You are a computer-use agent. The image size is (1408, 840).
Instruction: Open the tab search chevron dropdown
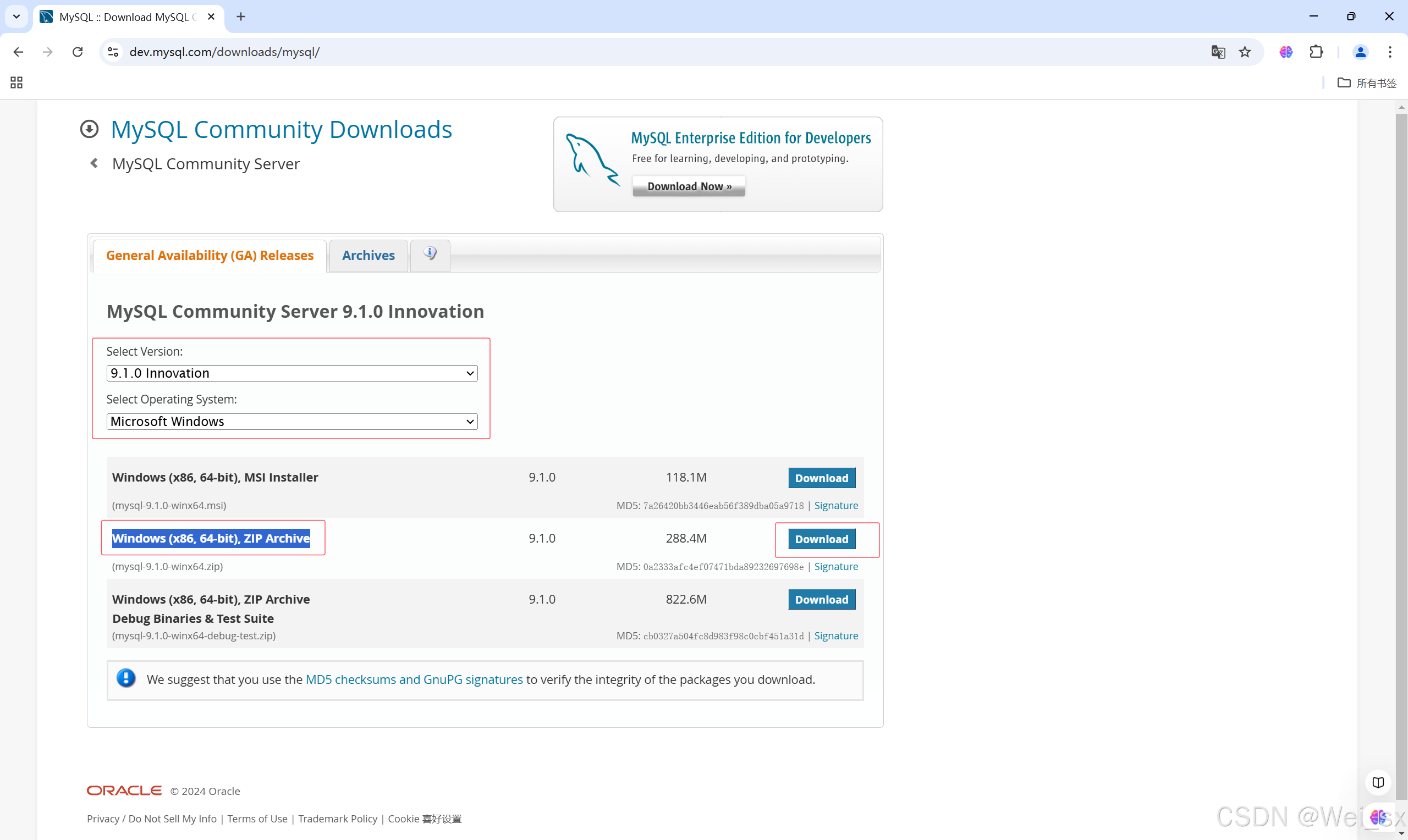click(16, 16)
